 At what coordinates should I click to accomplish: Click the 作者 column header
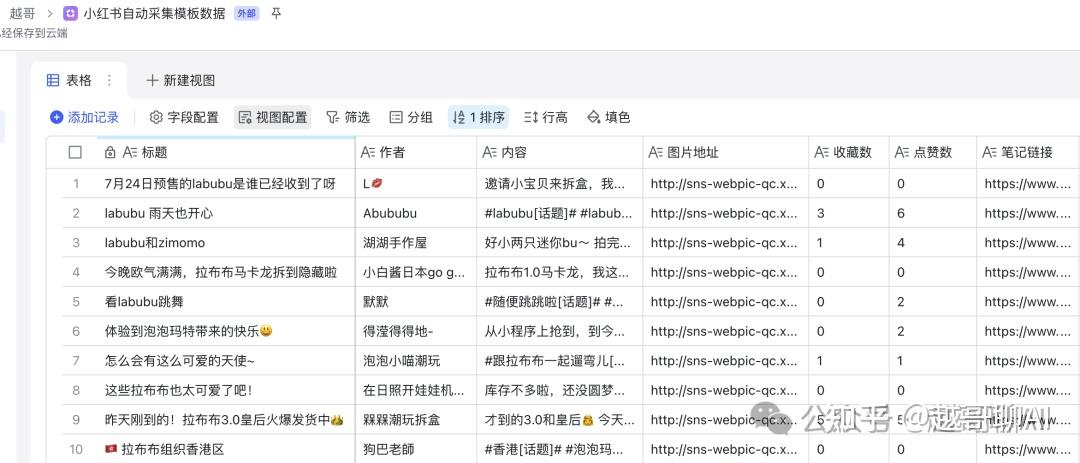(x=416, y=152)
